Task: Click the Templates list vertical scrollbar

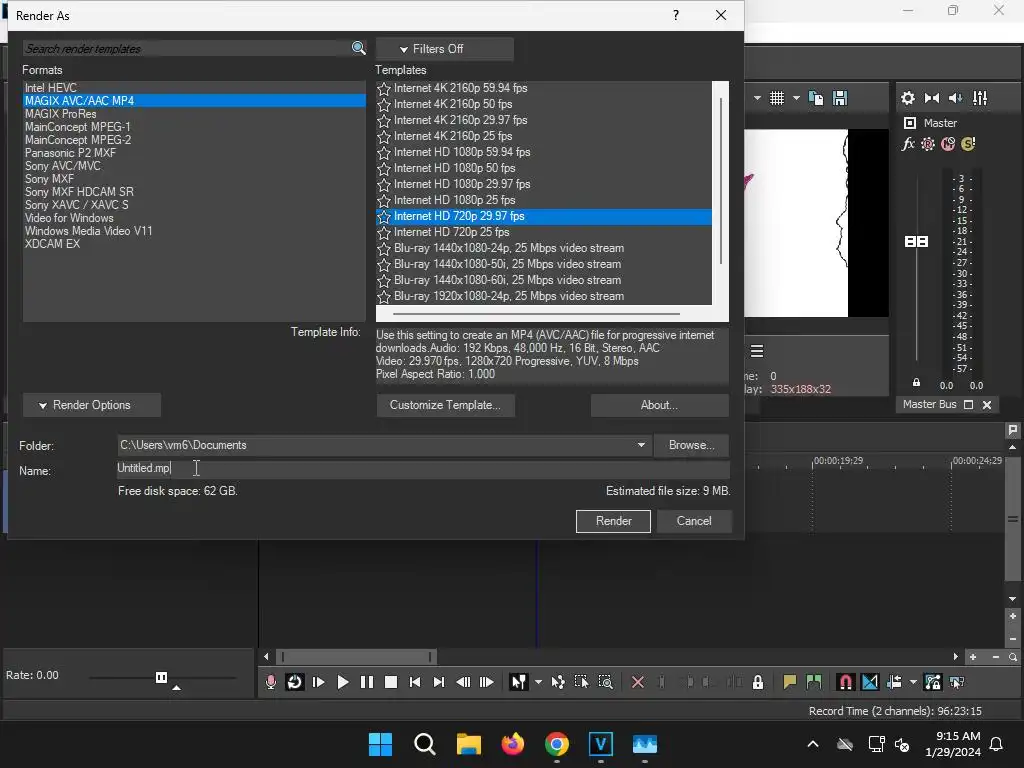Action: tap(721, 181)
